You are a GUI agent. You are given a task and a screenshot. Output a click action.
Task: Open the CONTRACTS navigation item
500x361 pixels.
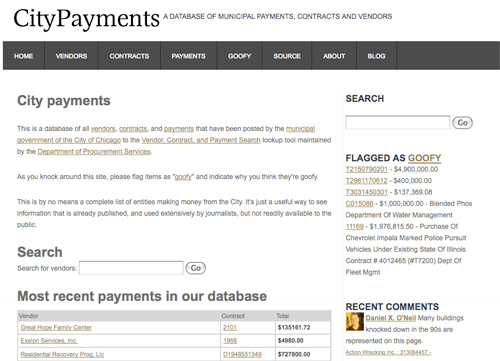click(129, 56)
